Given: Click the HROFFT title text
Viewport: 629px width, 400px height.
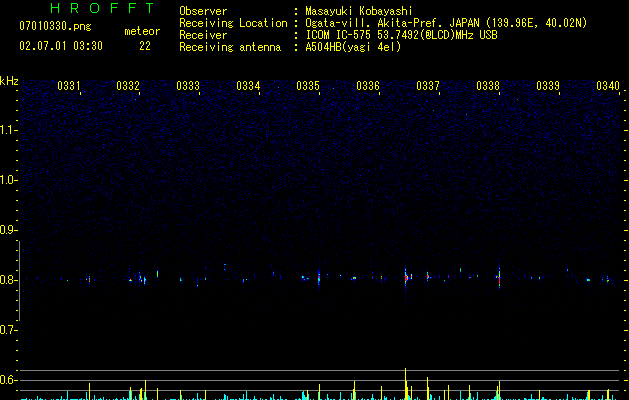Looking at the screenshot, I should click(102, 8).
